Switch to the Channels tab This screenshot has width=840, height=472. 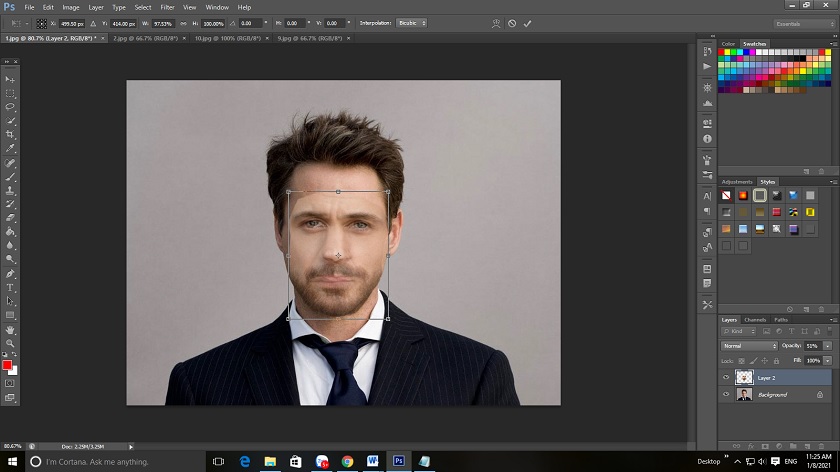tap(755, 320)
